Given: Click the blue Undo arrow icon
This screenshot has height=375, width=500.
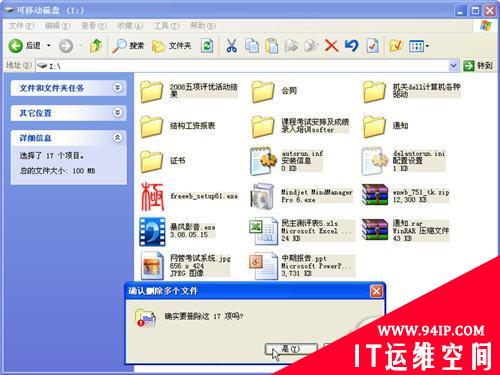Looking at the screenshot, I should coord(351,46).
